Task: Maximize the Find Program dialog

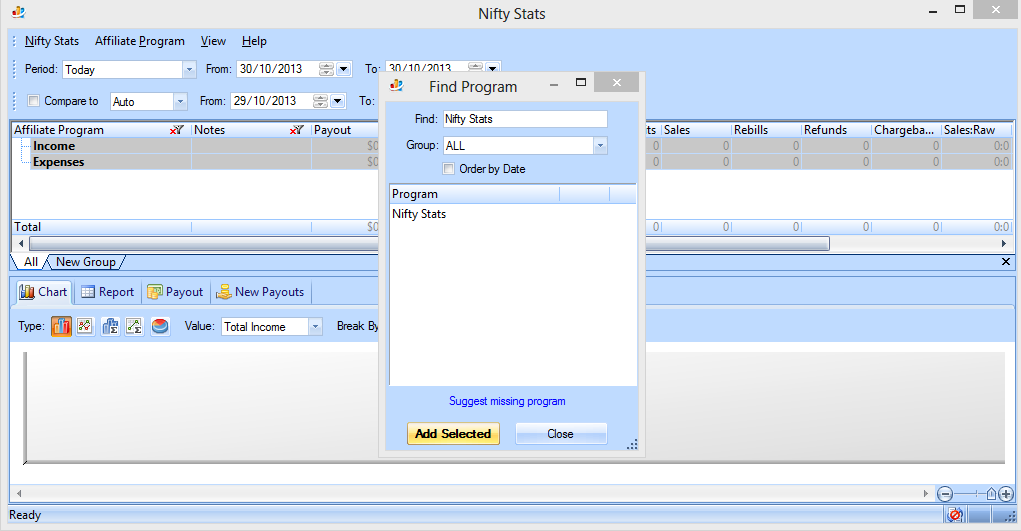Action: point(581,83)
